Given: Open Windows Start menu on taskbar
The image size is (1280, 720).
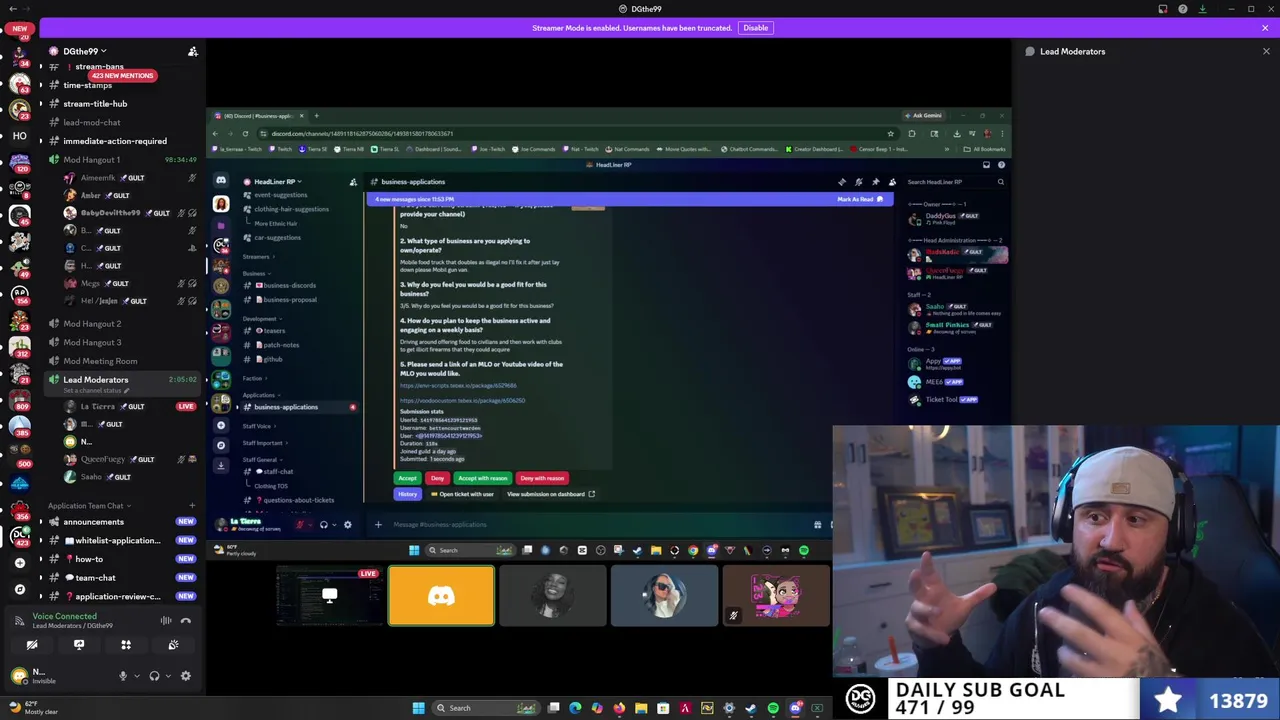Looking at the screenshot, I should [418, 708].
